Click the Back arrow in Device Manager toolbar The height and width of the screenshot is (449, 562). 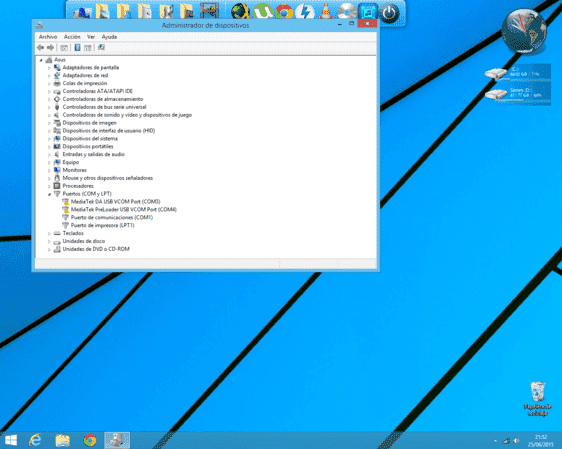tap(41, 47)
